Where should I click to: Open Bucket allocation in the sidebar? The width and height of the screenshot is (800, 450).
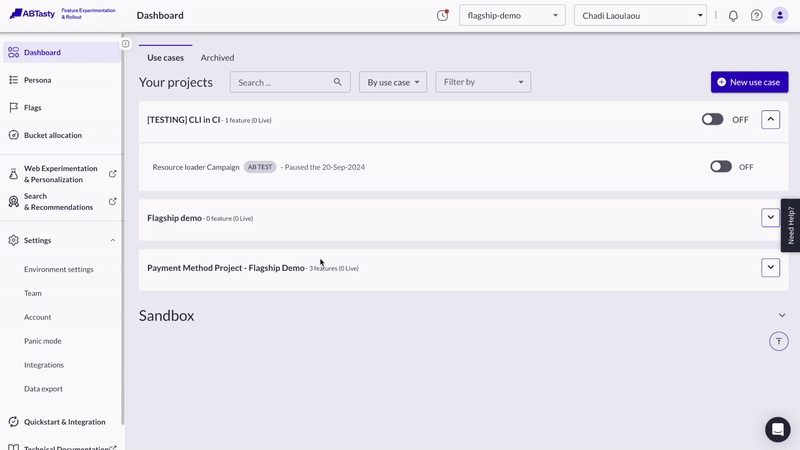point(53,135)
